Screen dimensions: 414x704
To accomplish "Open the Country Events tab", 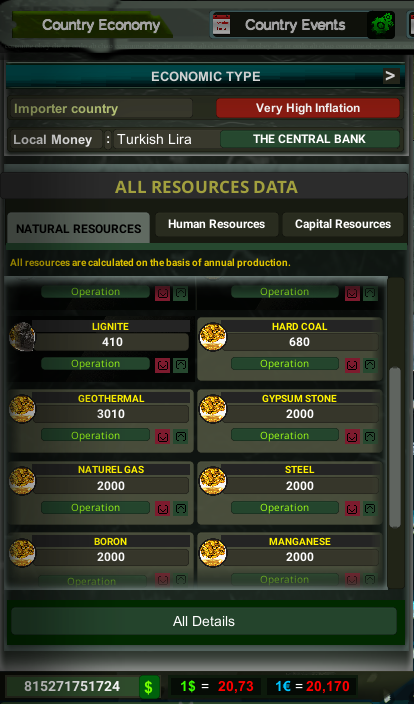I will point(295,25).
